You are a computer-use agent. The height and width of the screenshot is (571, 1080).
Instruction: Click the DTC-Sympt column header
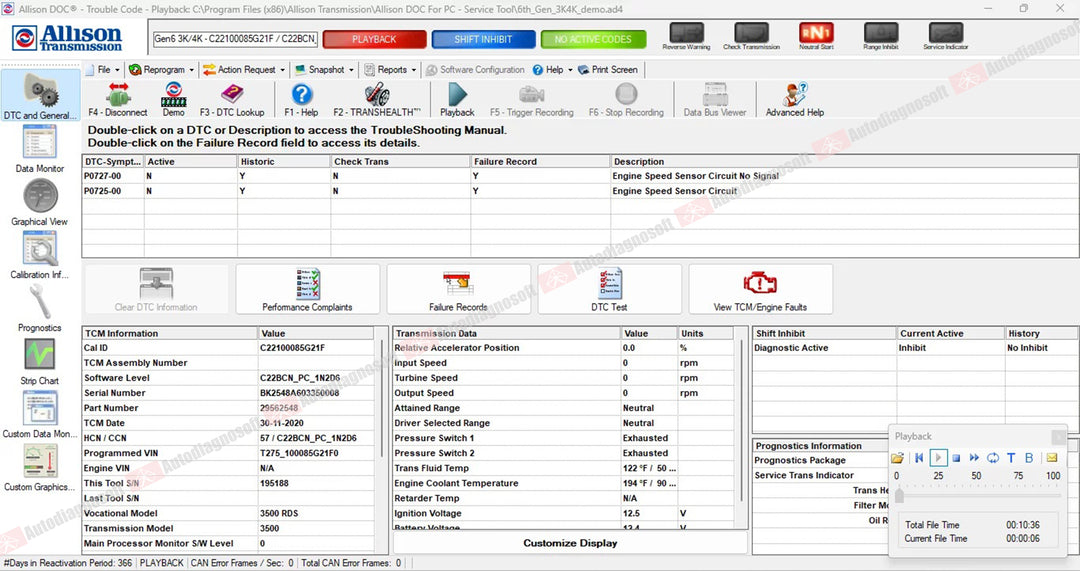click(113, 161)
